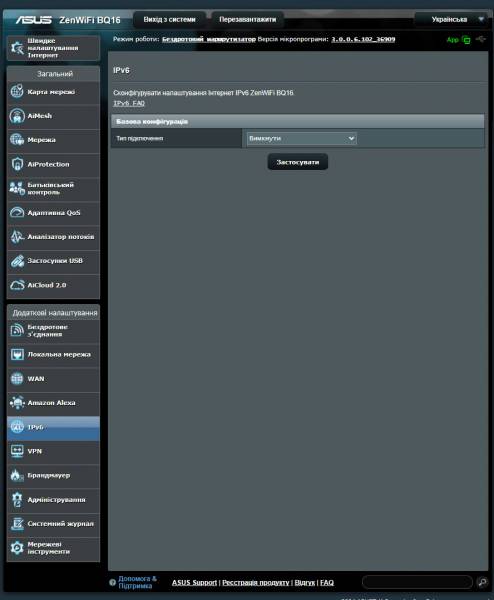
Task: Click the USB application icon
Action: 17,261
